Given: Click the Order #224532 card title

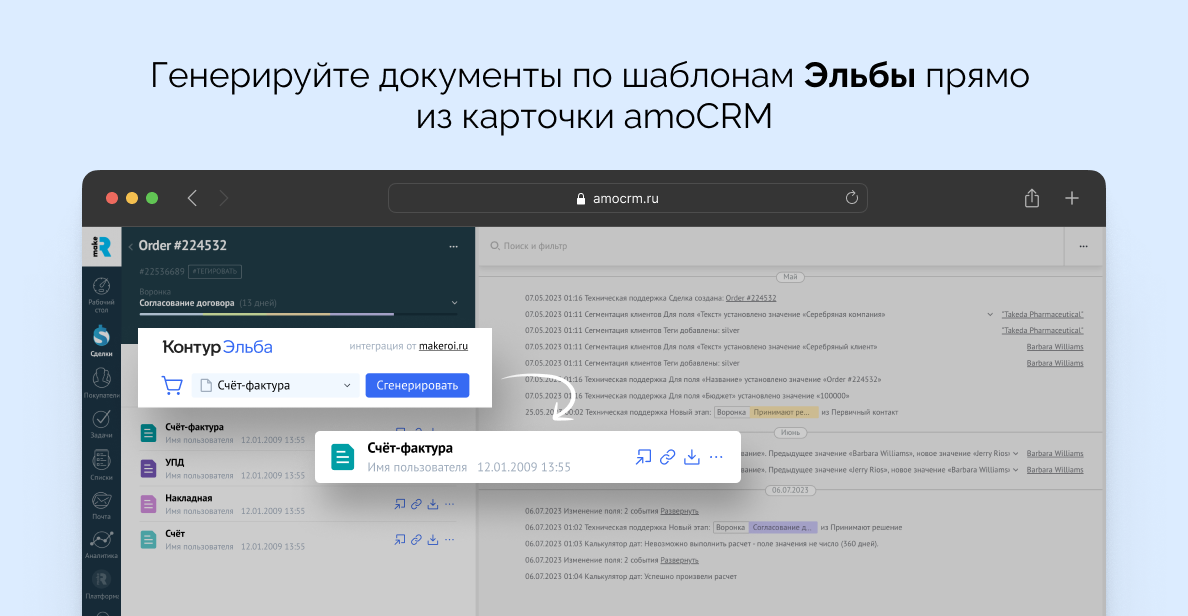Looking at the screenshot, I should [183, 245].
